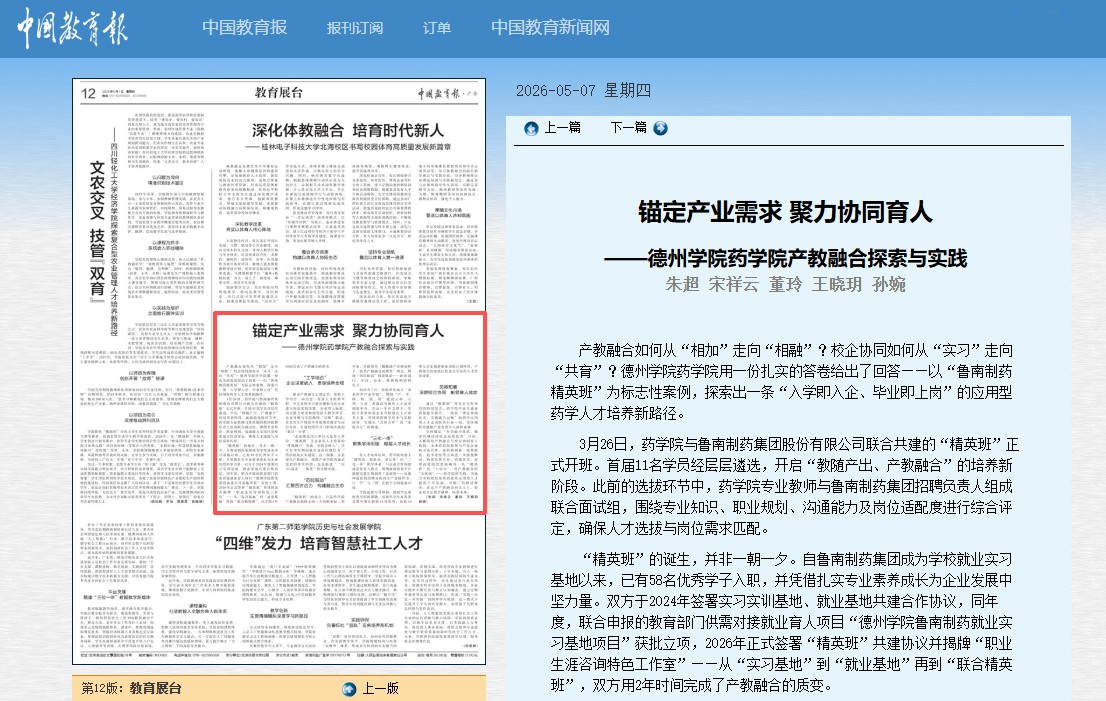Open the 订单 menu item

click(x=437, y=28)
